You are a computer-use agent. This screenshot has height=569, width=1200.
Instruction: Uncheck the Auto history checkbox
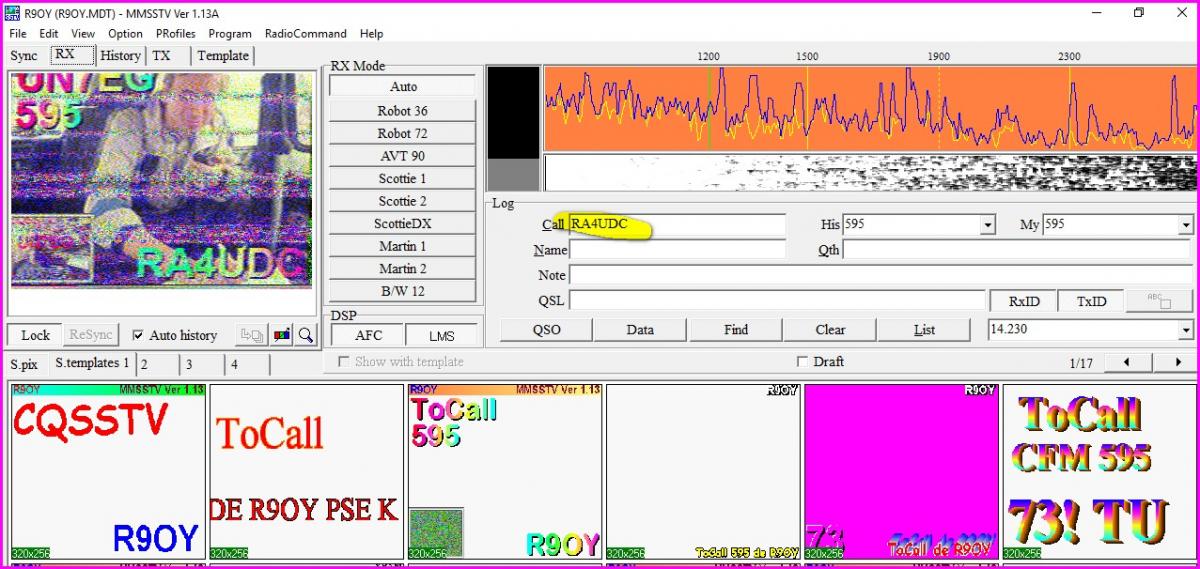click(138, 336)
